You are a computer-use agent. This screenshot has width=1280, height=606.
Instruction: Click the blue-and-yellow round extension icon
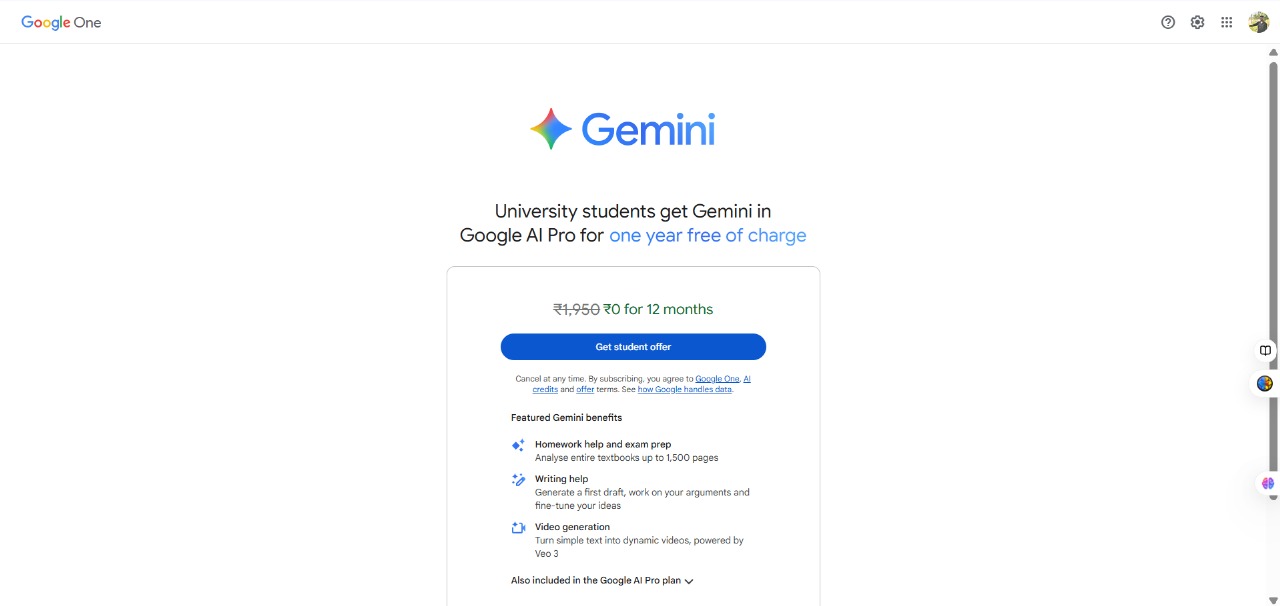tap(1265, 384)
